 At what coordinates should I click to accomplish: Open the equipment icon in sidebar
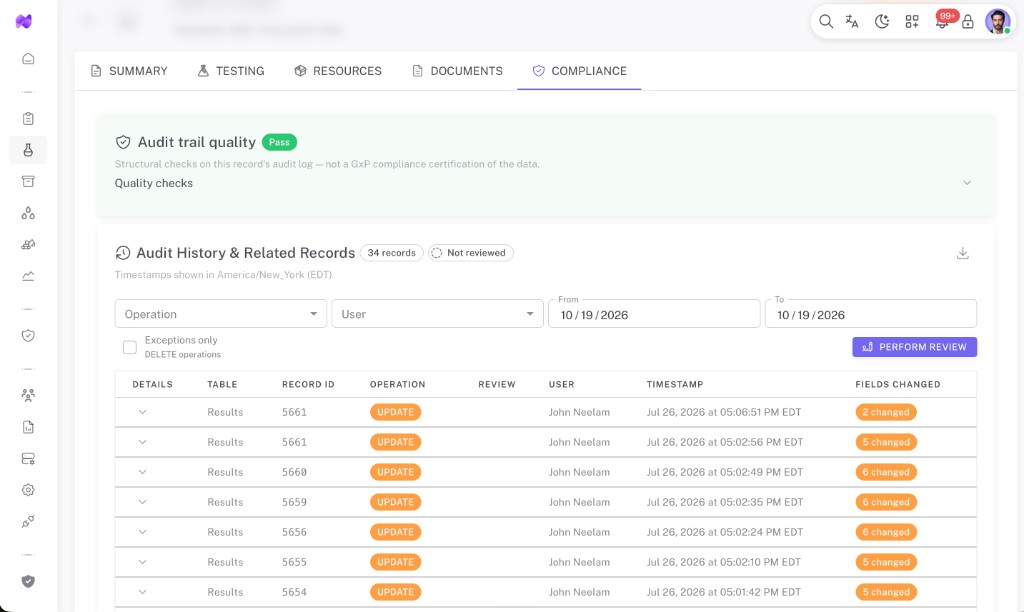(28, 244)
